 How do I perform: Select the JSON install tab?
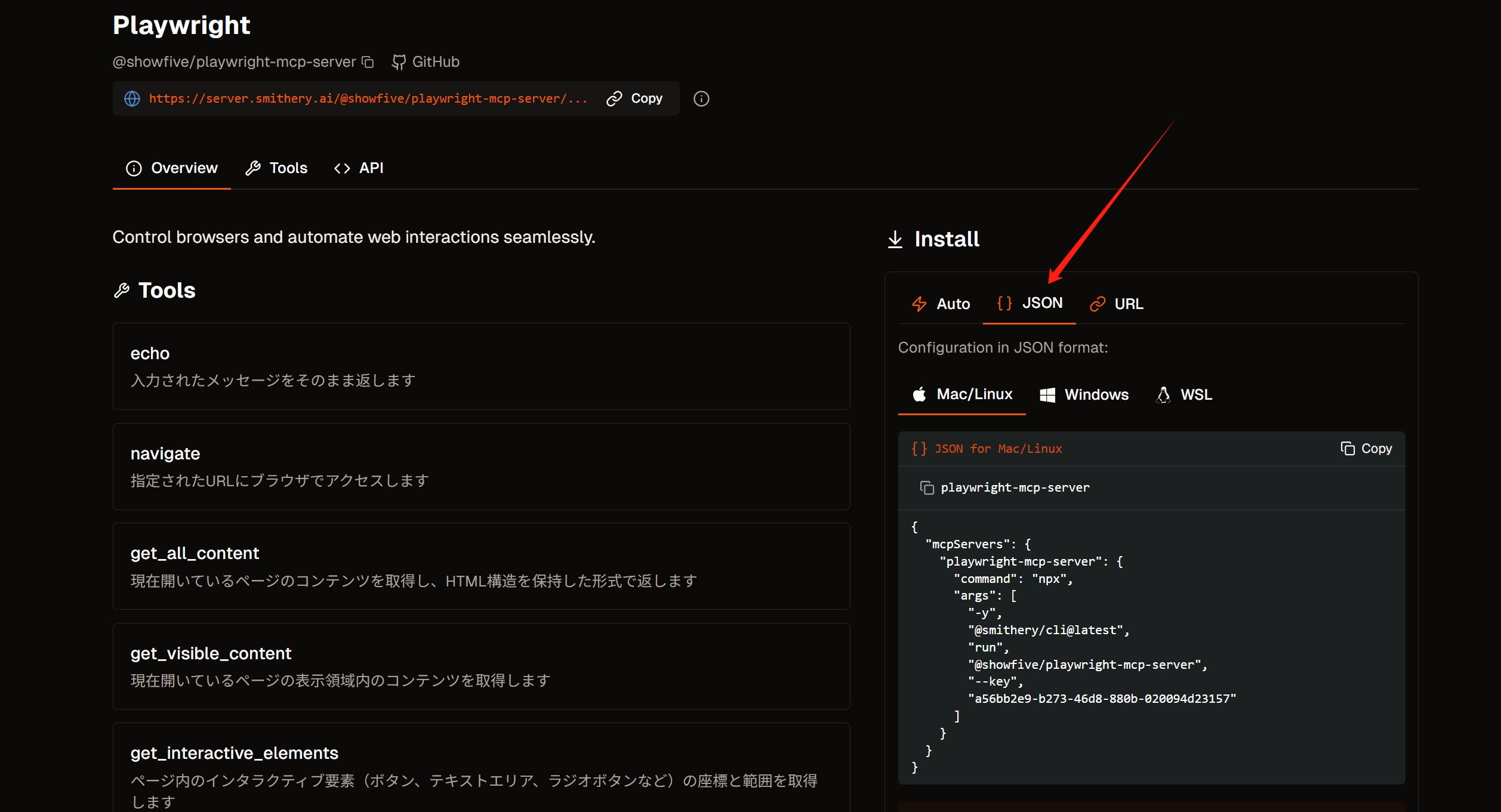[x=1030, y=303]
